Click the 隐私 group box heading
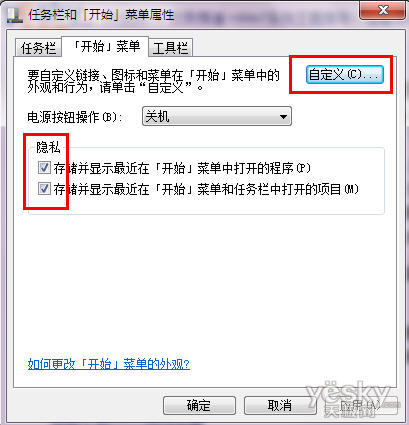This screenshot has height=425, width=409. 49,147
